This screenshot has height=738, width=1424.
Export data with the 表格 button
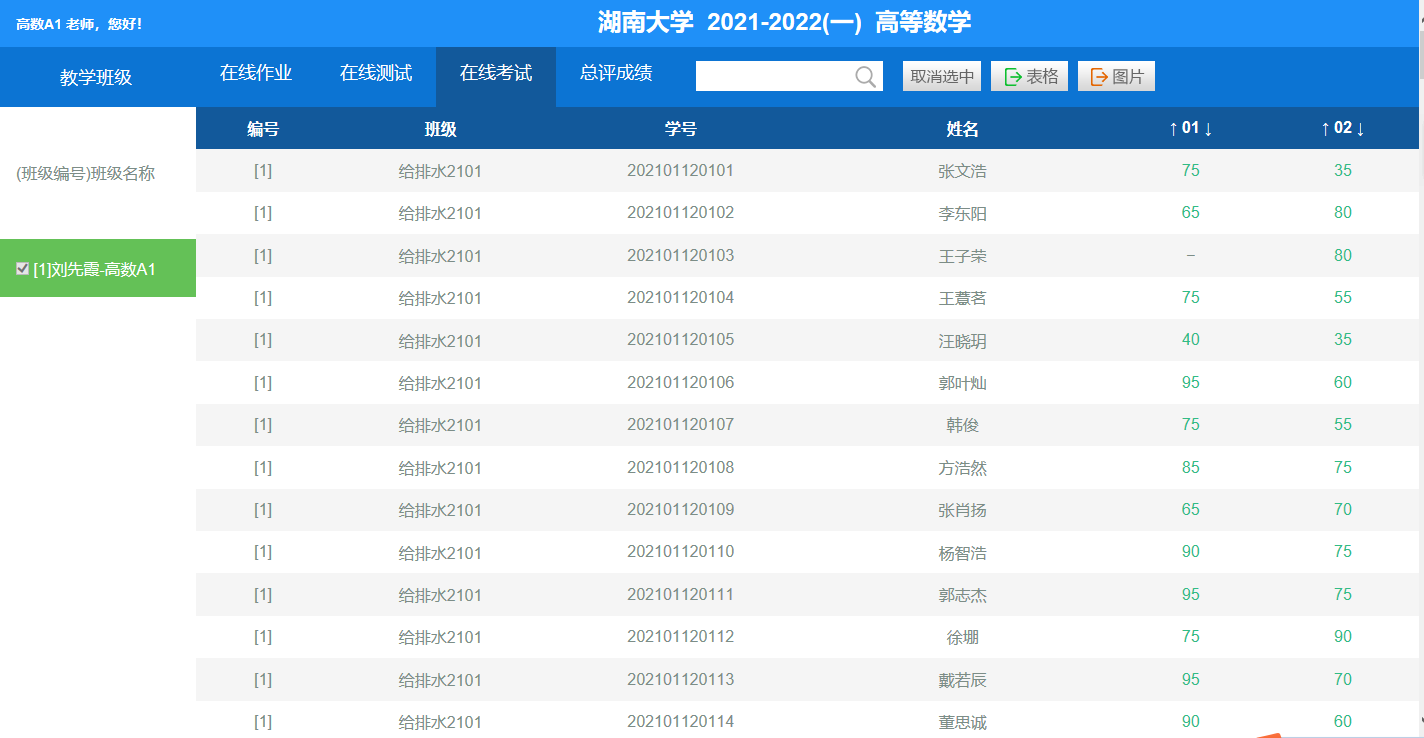point(1030,76)
